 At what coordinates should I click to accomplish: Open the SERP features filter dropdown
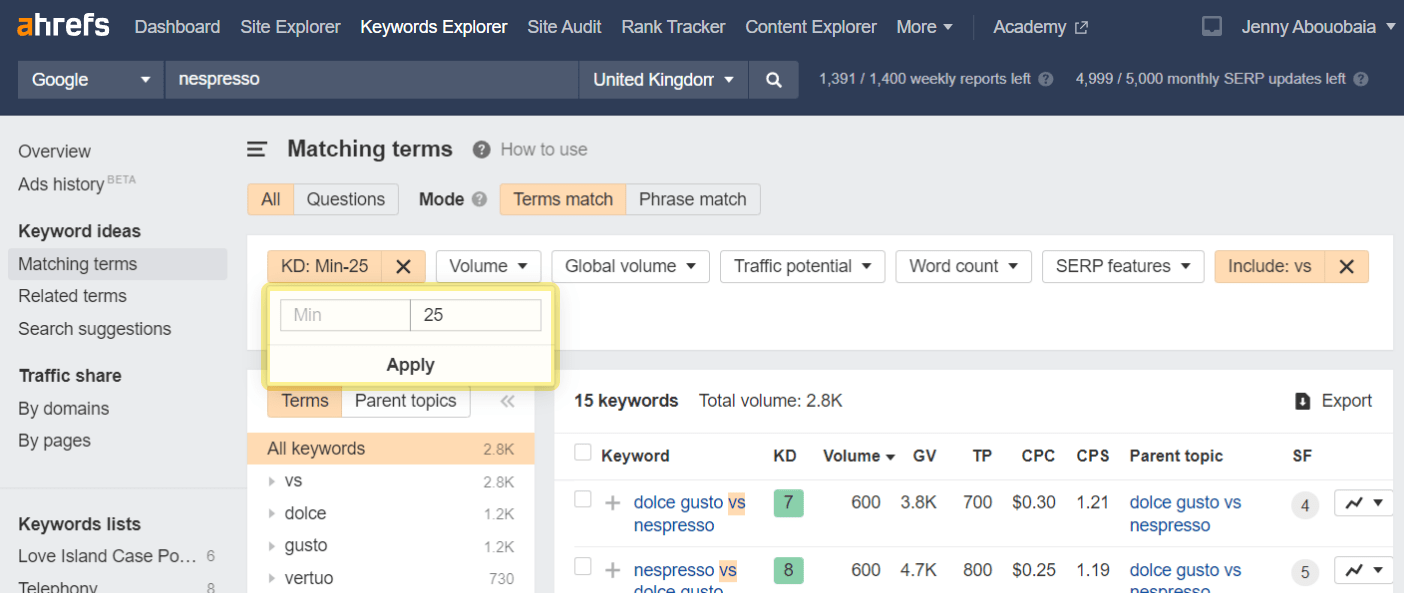click(1123, 266)
